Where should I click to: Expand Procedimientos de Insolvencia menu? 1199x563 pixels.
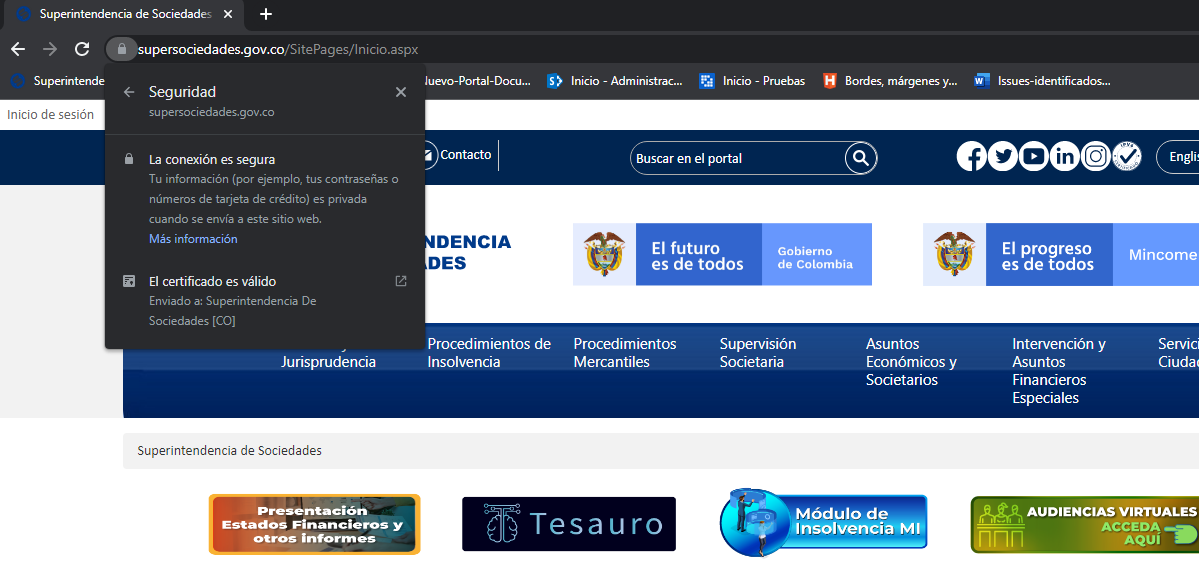pyautogui.click(x=489, y=353)
